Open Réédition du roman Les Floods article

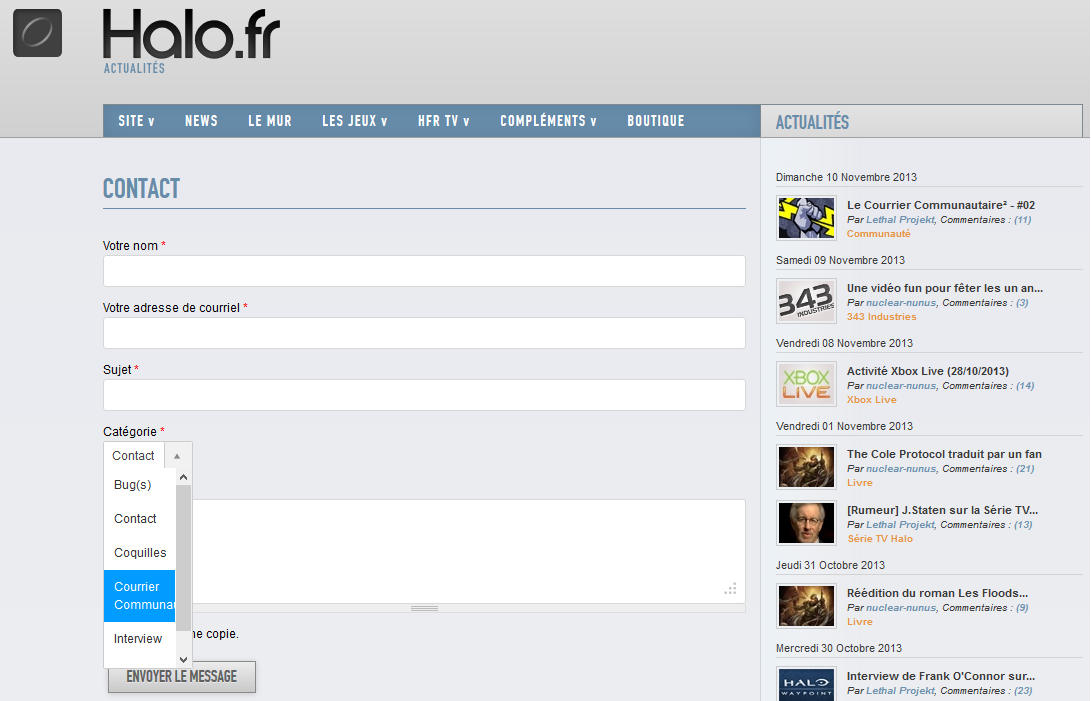937,593
